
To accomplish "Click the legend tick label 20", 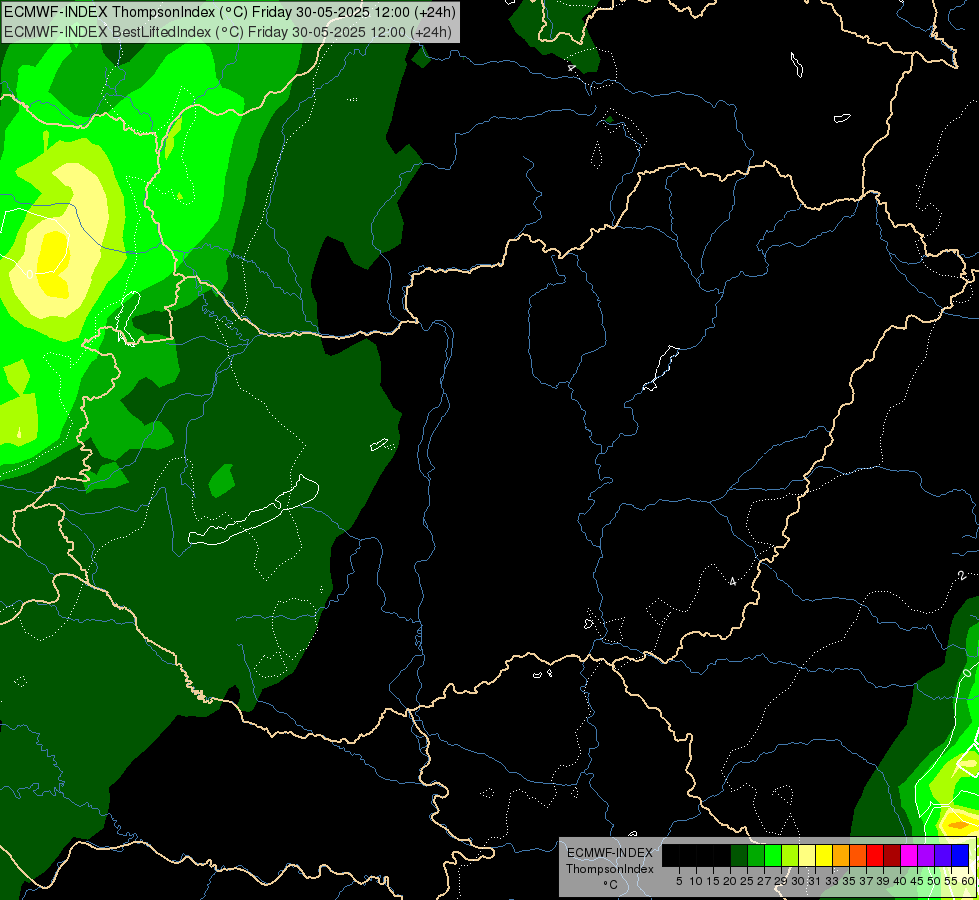I will click(x=730, y=881).
